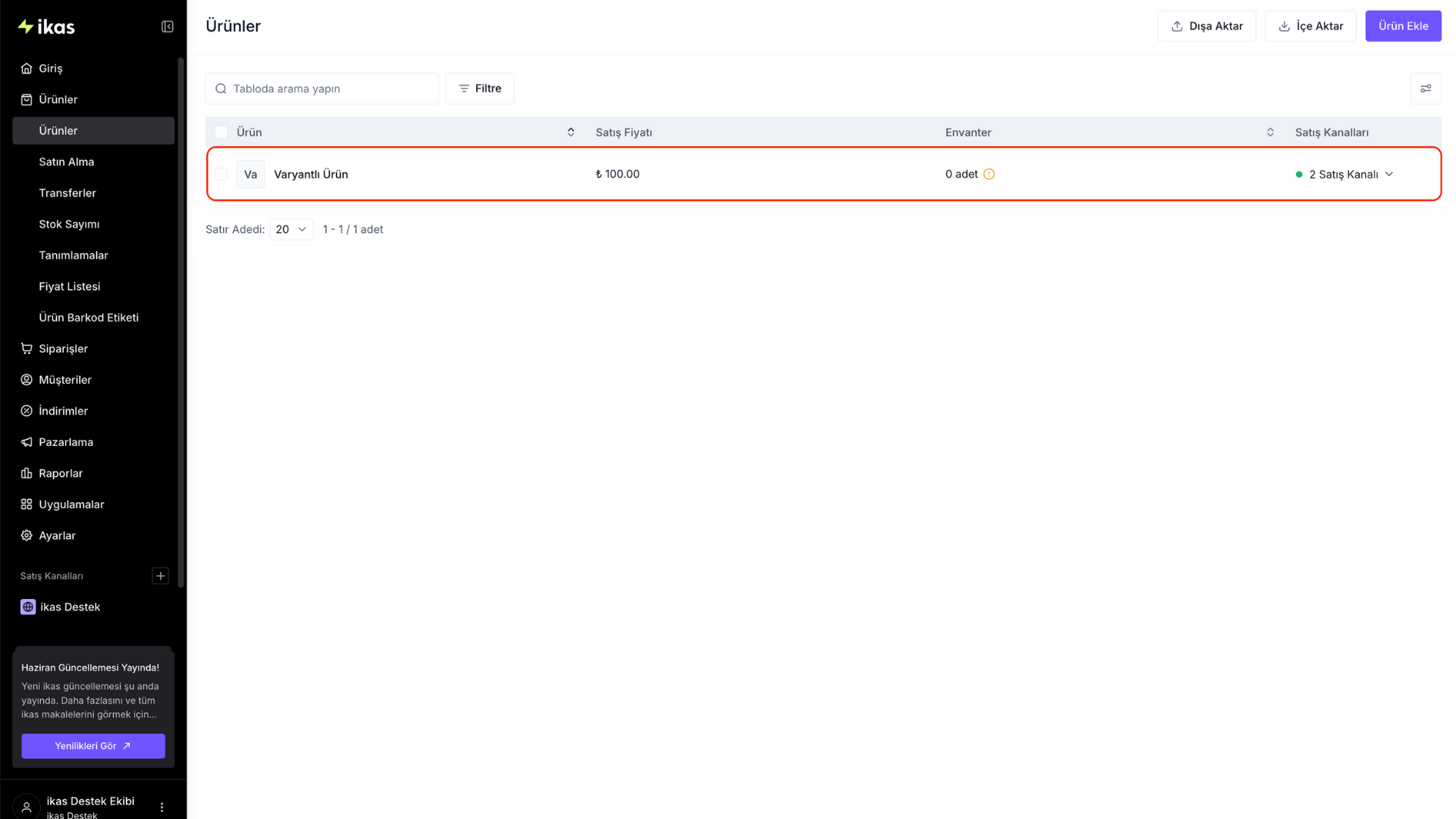Click ikas Destek Ekibi user name
The width and height of the screenshot is (1456, 819).
pos(90,801)
